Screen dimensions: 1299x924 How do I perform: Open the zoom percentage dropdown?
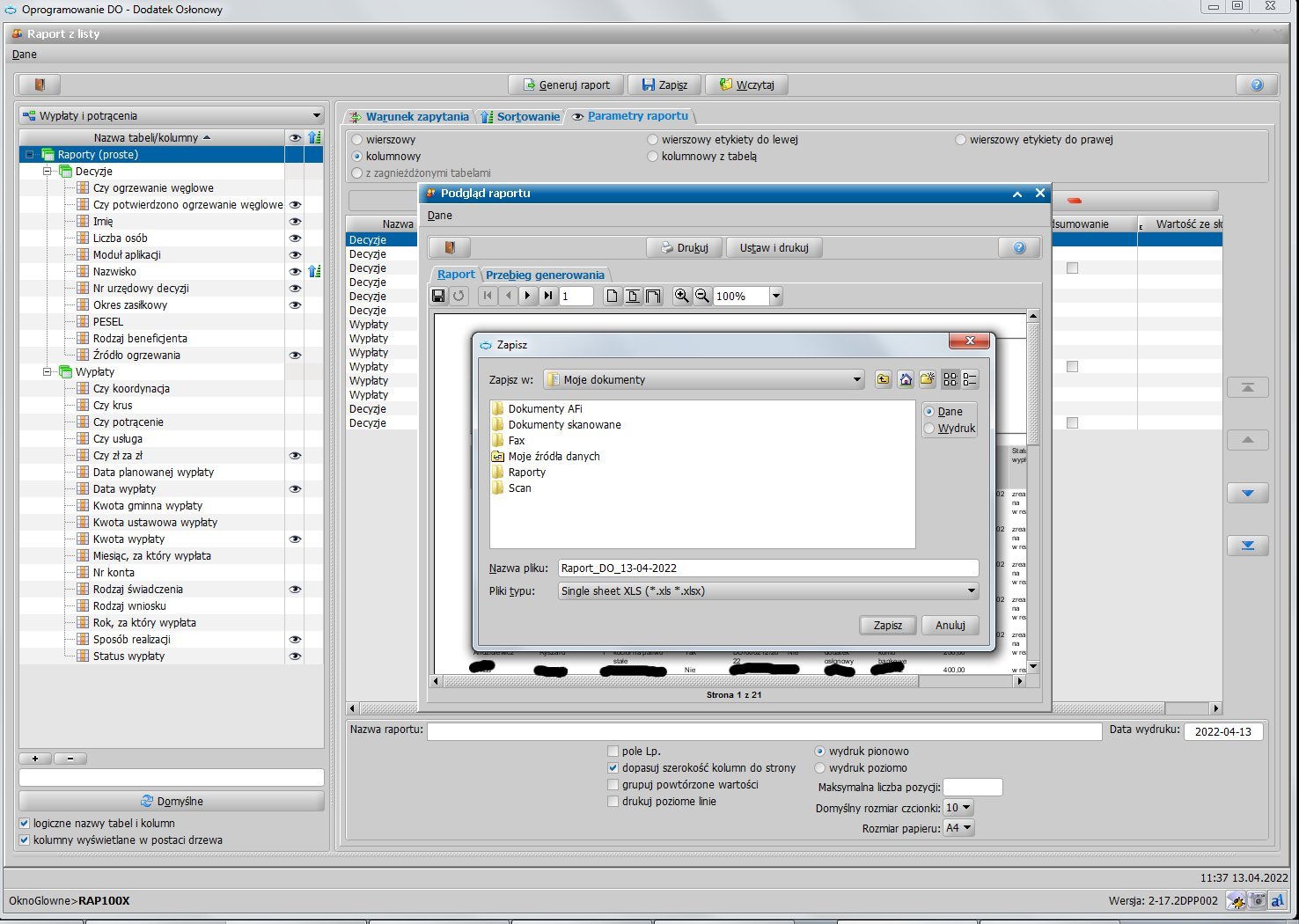[776, 296]
